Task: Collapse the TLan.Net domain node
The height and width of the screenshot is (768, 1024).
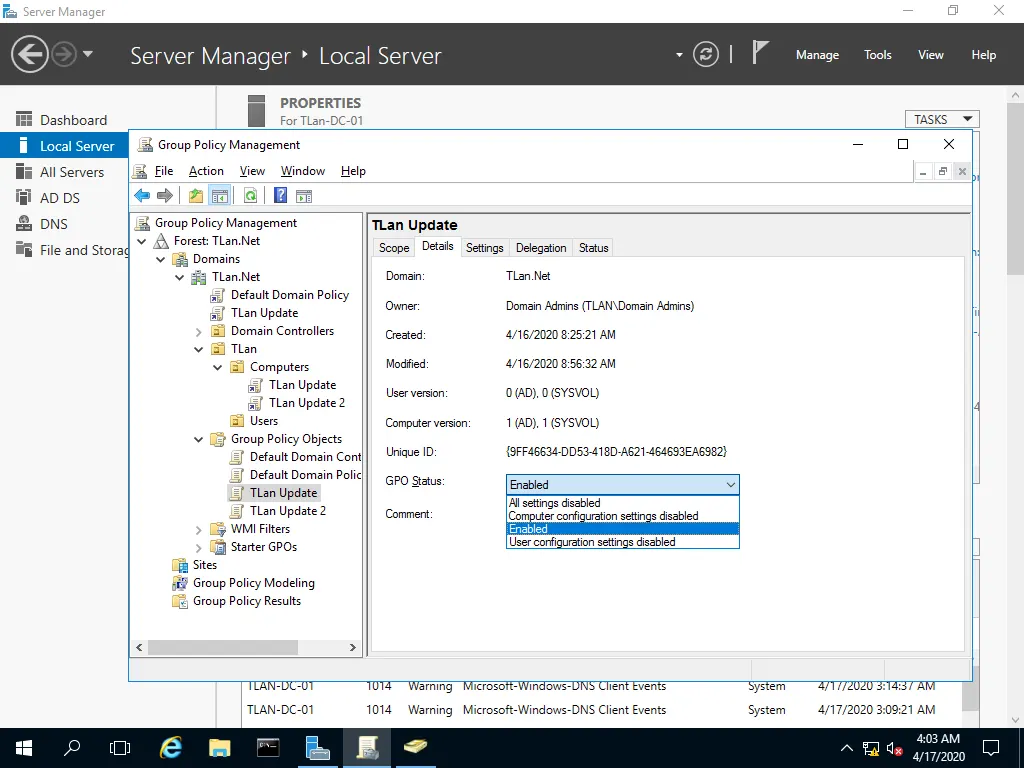Action: (180, 277)
